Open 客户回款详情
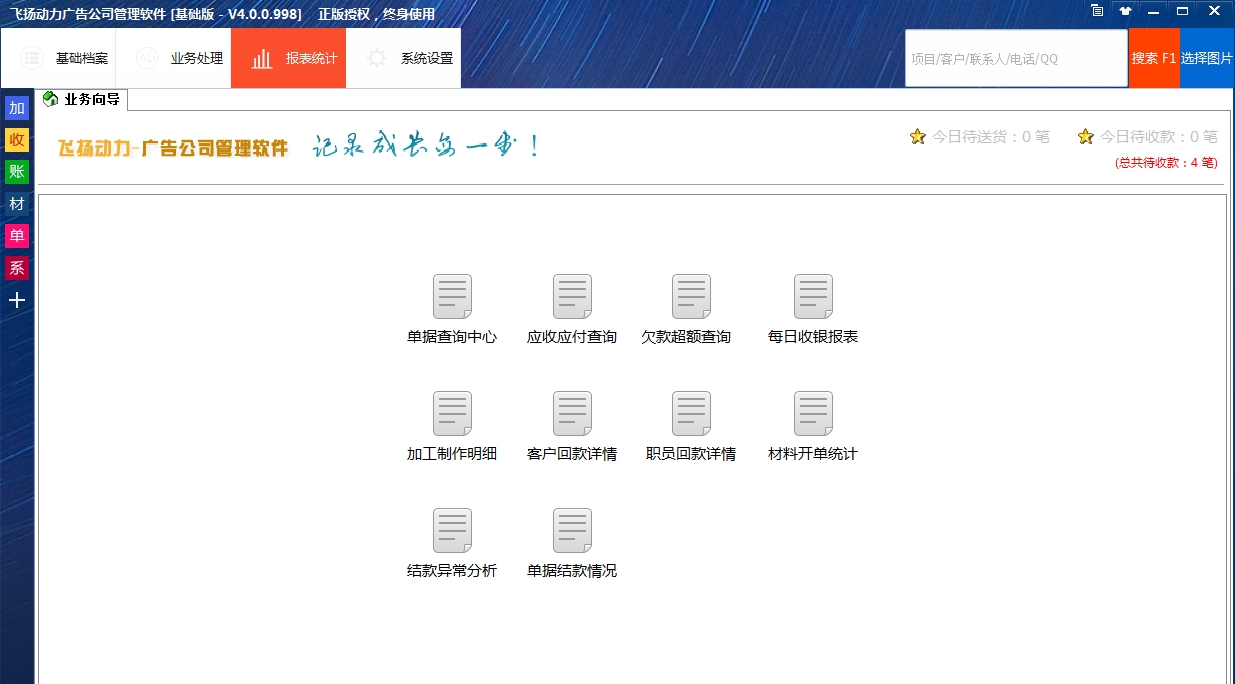 (x=572, y=424)
